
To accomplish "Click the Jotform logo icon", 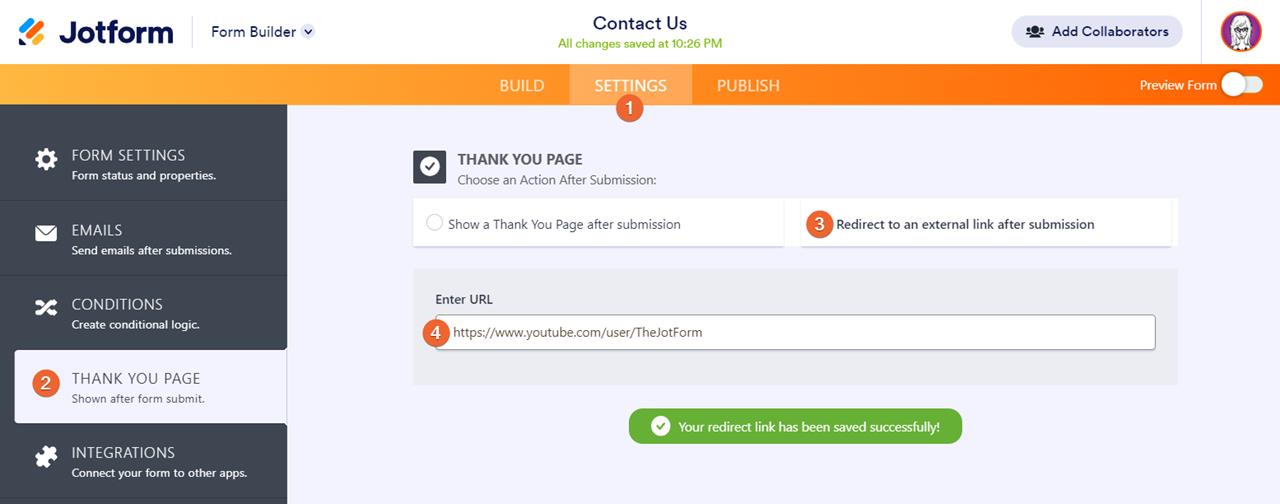I will [31, 32].
